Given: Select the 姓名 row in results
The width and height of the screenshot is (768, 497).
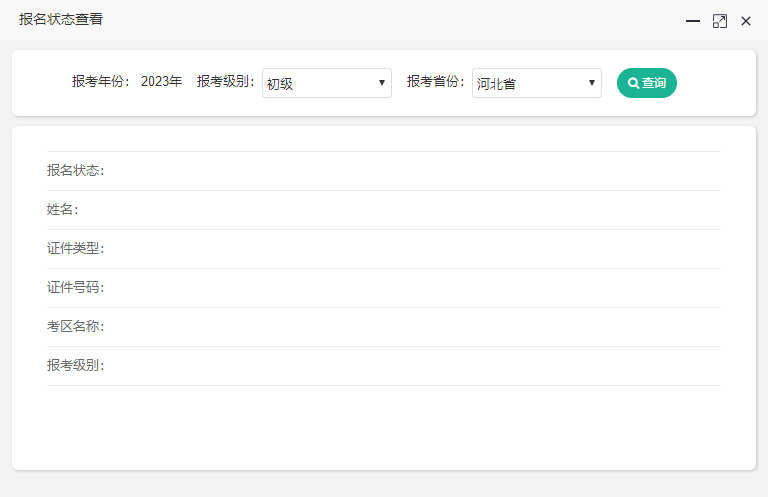Looking at the screenshot, I should pyautogui.click(x=383, y=210).
